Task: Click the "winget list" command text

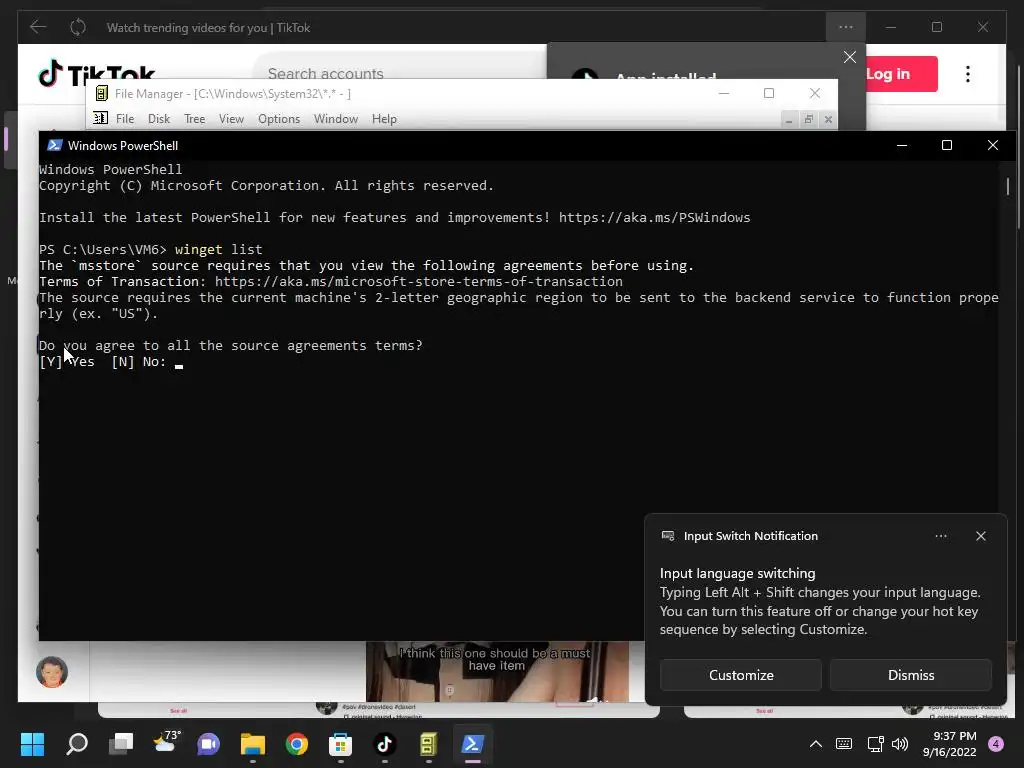Action: [219, 249]
